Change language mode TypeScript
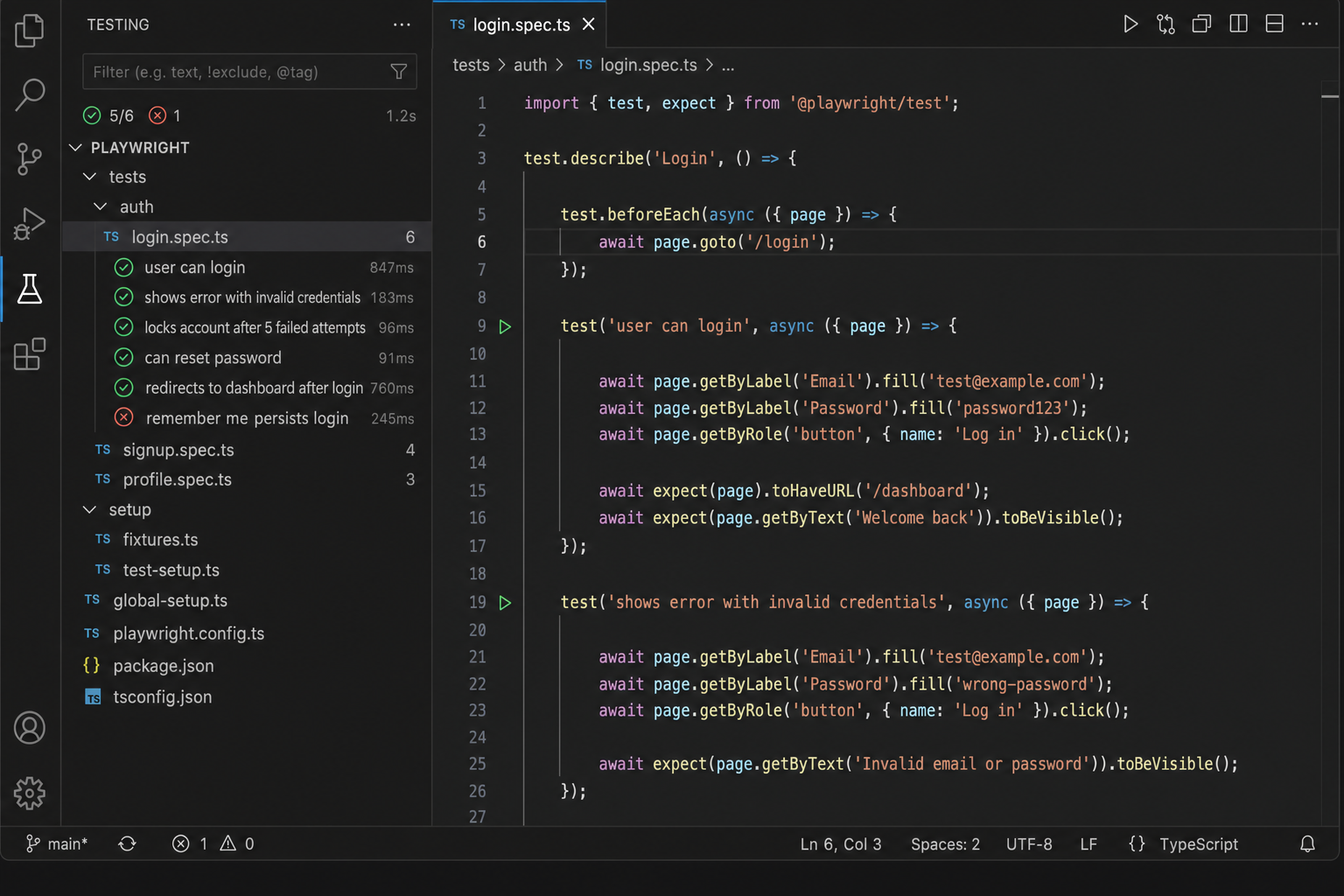 point(1199,844)
